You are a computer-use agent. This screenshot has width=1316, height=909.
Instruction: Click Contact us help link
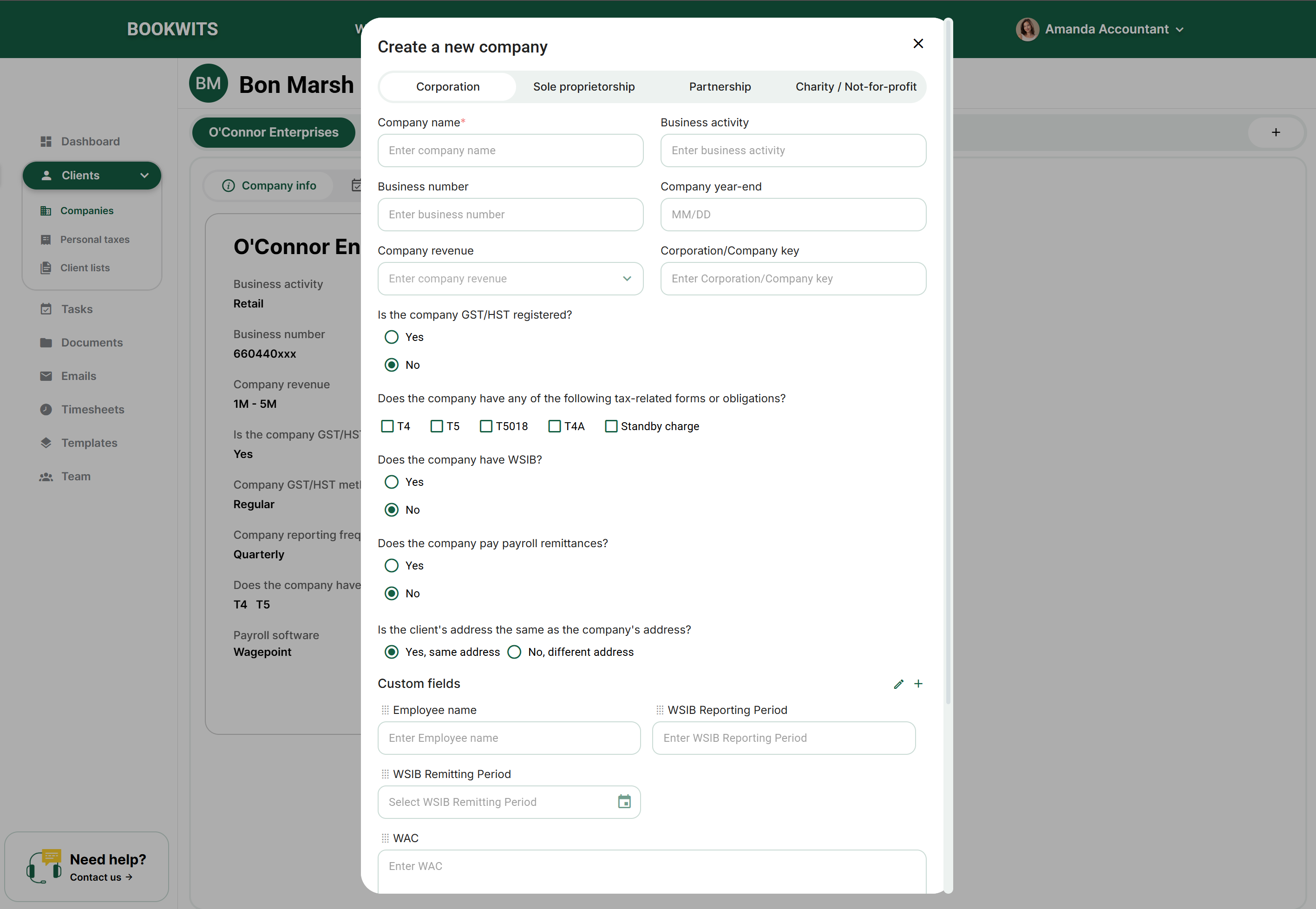(101, 877)
